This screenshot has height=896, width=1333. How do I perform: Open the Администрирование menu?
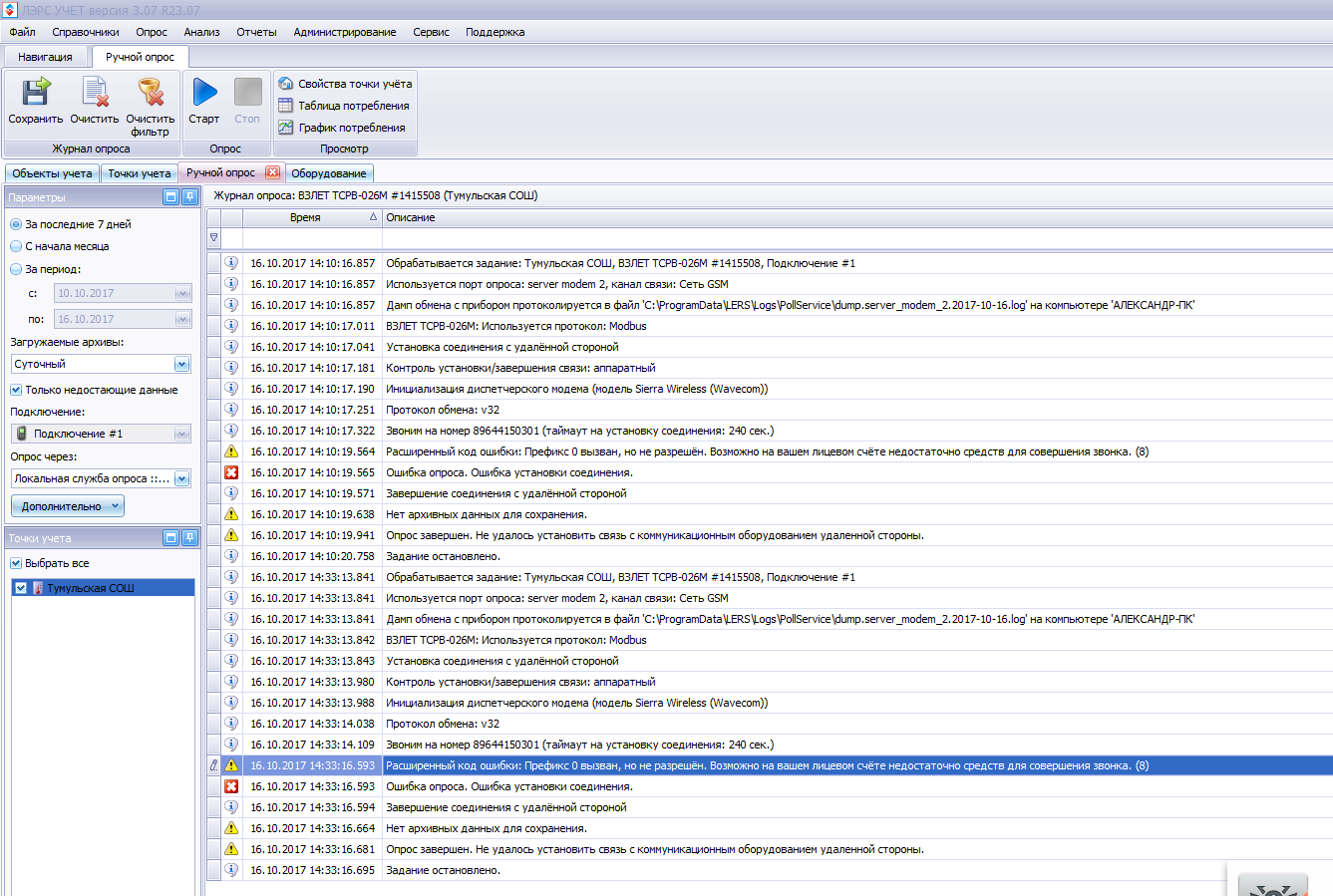[x=345, y=32]
